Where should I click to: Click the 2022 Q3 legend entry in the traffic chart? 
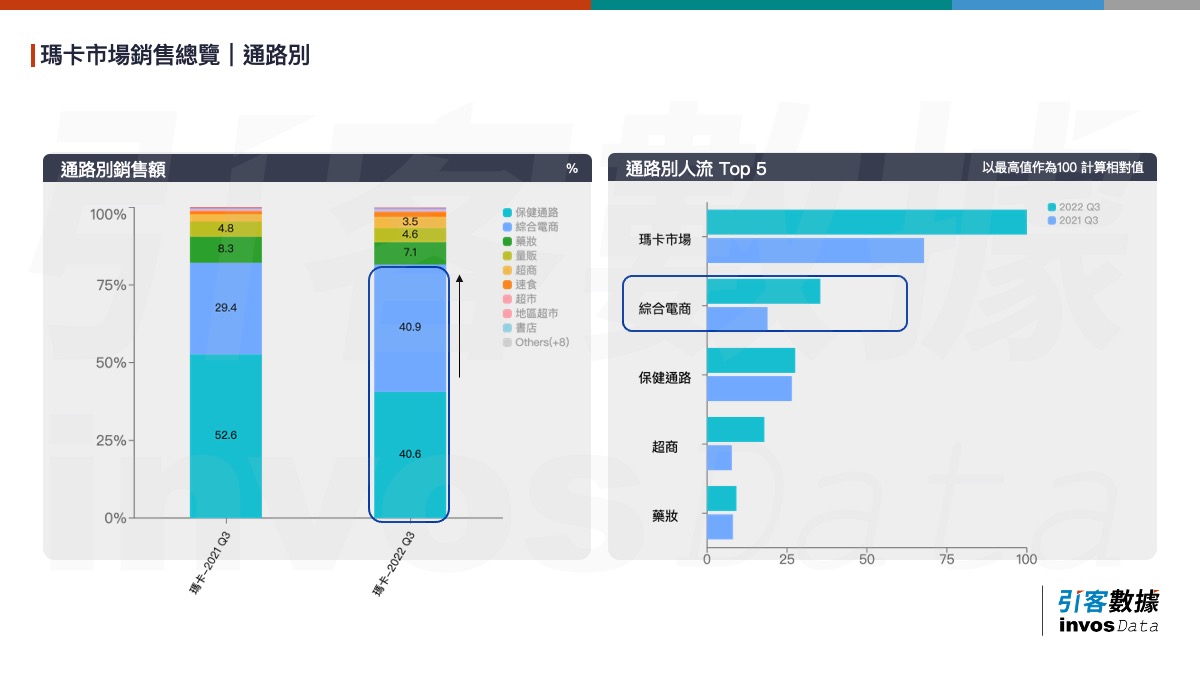pyautogui.click(x=1073, y=207)
